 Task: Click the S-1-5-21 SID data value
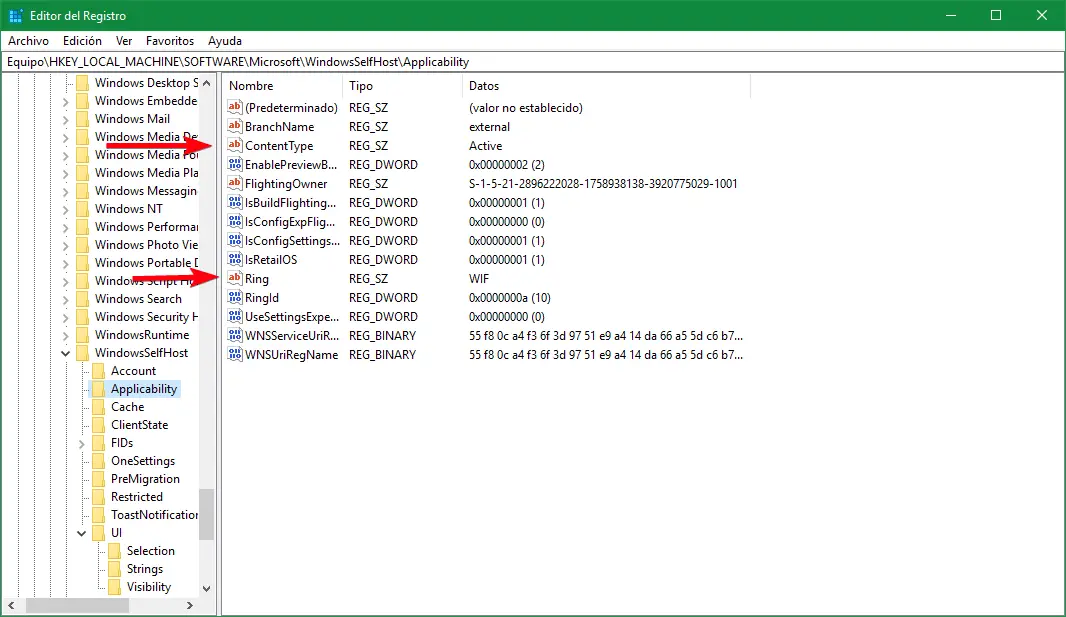[x=603, y=183]
